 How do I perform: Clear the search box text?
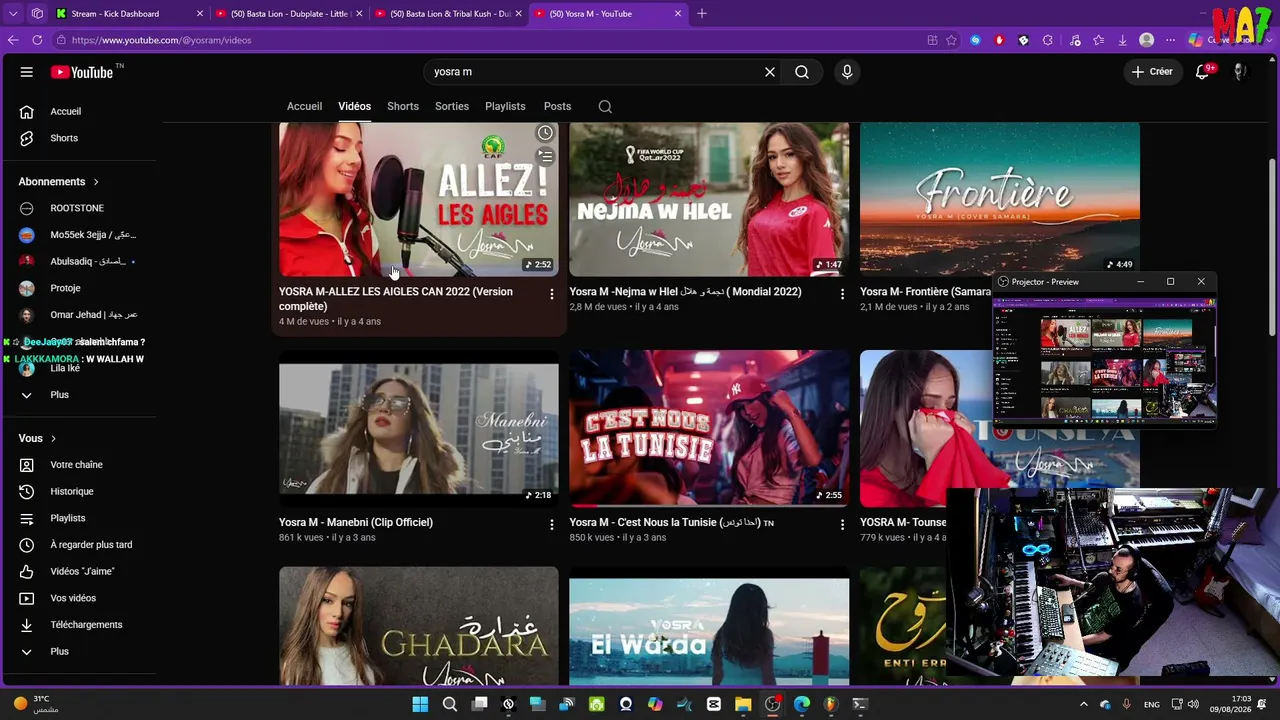coord(770,72)
